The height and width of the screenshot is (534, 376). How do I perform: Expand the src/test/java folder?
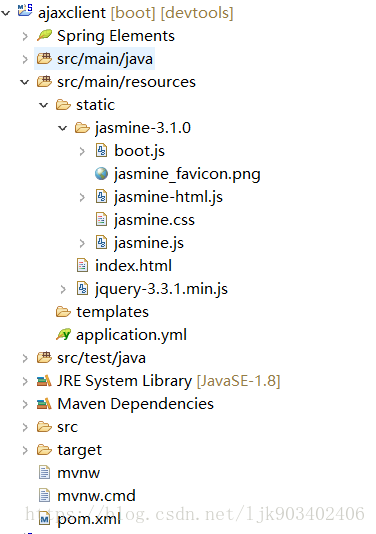coord(25,358)
